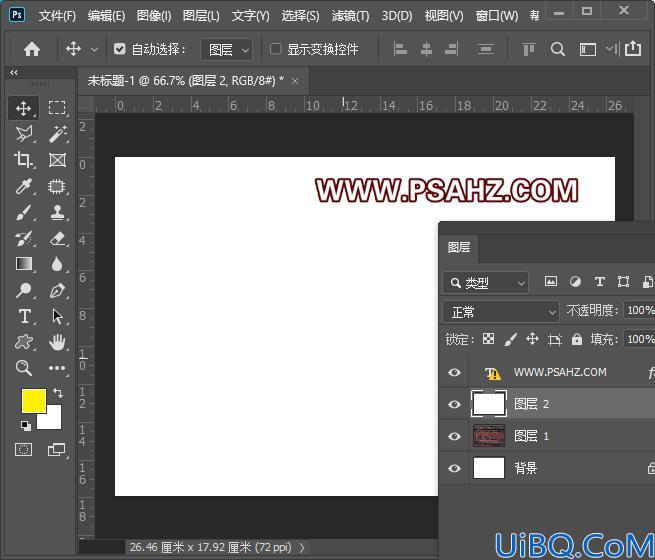Open the Edit Toolbar three-dots button
This screenshot has height=560, width=655.
pyautogui.click(x=57, y=368)
